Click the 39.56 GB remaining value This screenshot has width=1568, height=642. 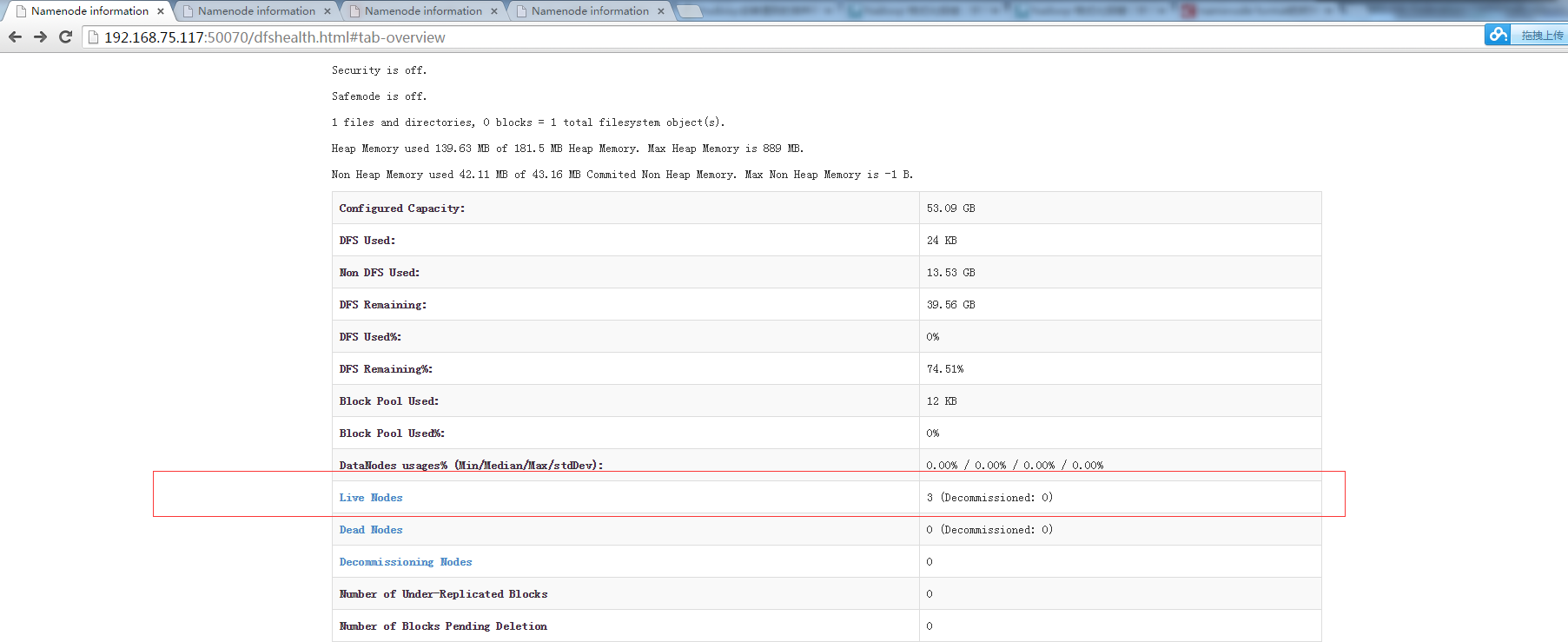coord(950,305)
